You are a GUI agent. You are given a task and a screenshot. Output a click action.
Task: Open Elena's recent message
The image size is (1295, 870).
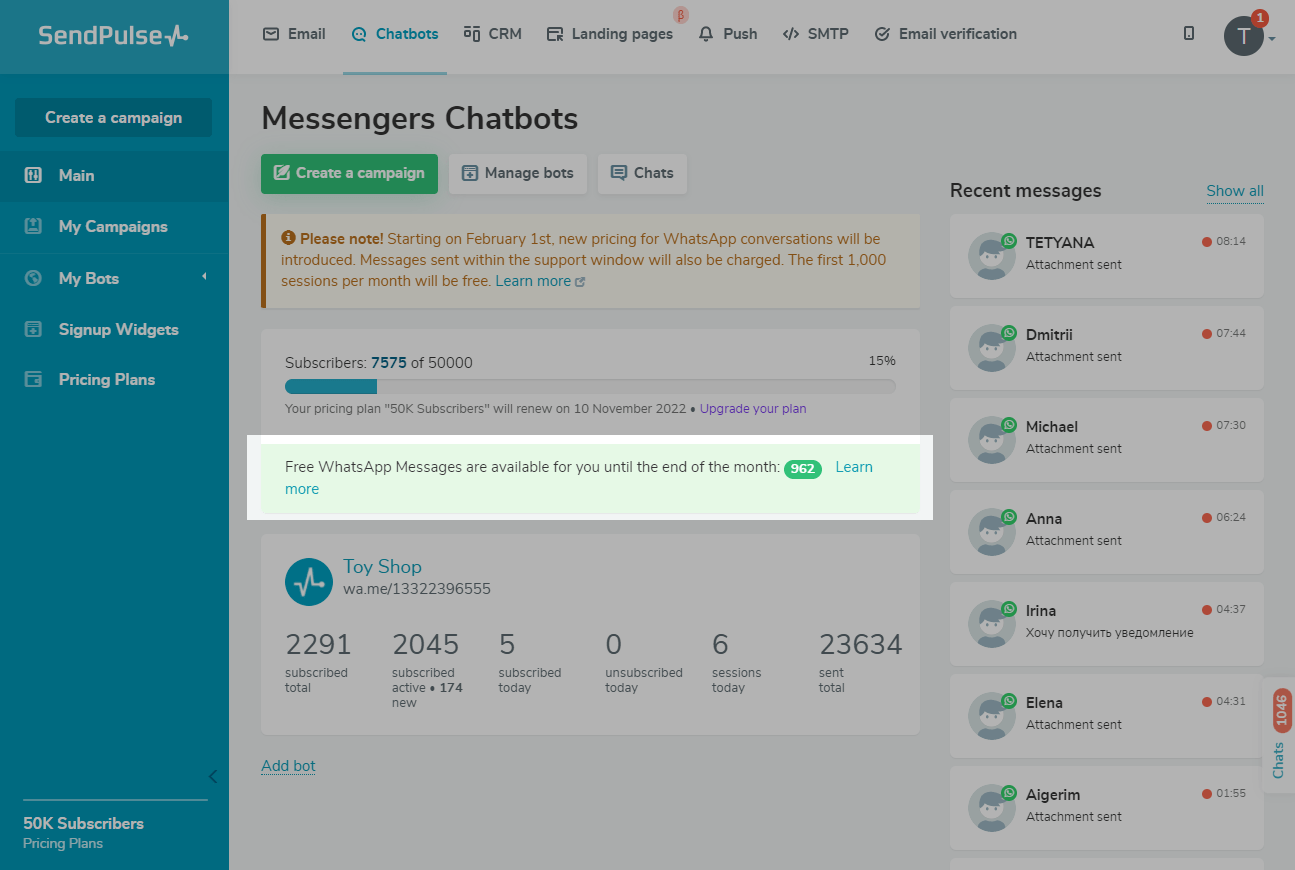click(x=1106, y=716)
